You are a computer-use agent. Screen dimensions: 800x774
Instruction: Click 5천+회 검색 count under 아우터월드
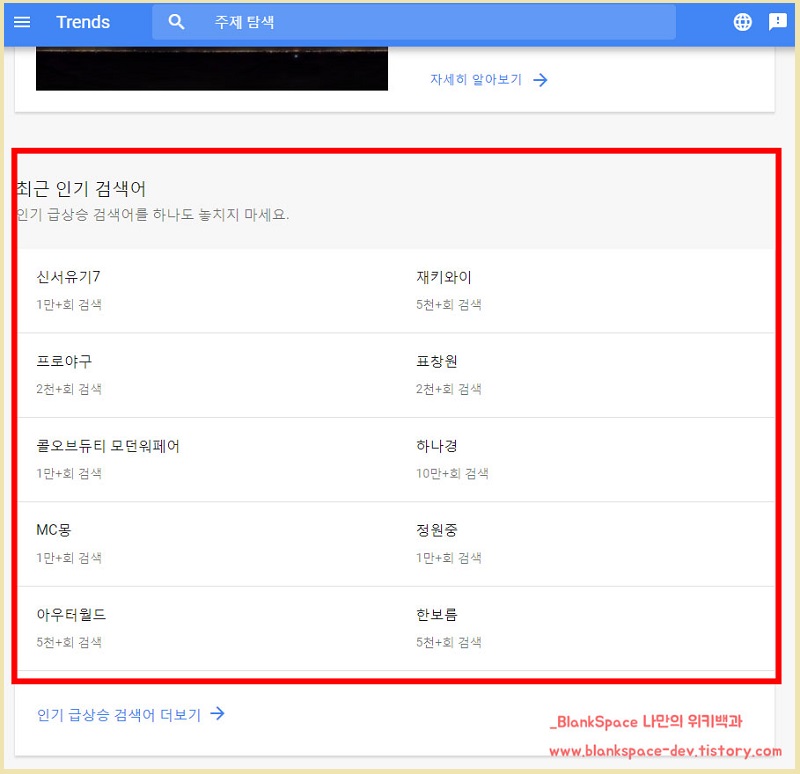click(x=69, y=642)
